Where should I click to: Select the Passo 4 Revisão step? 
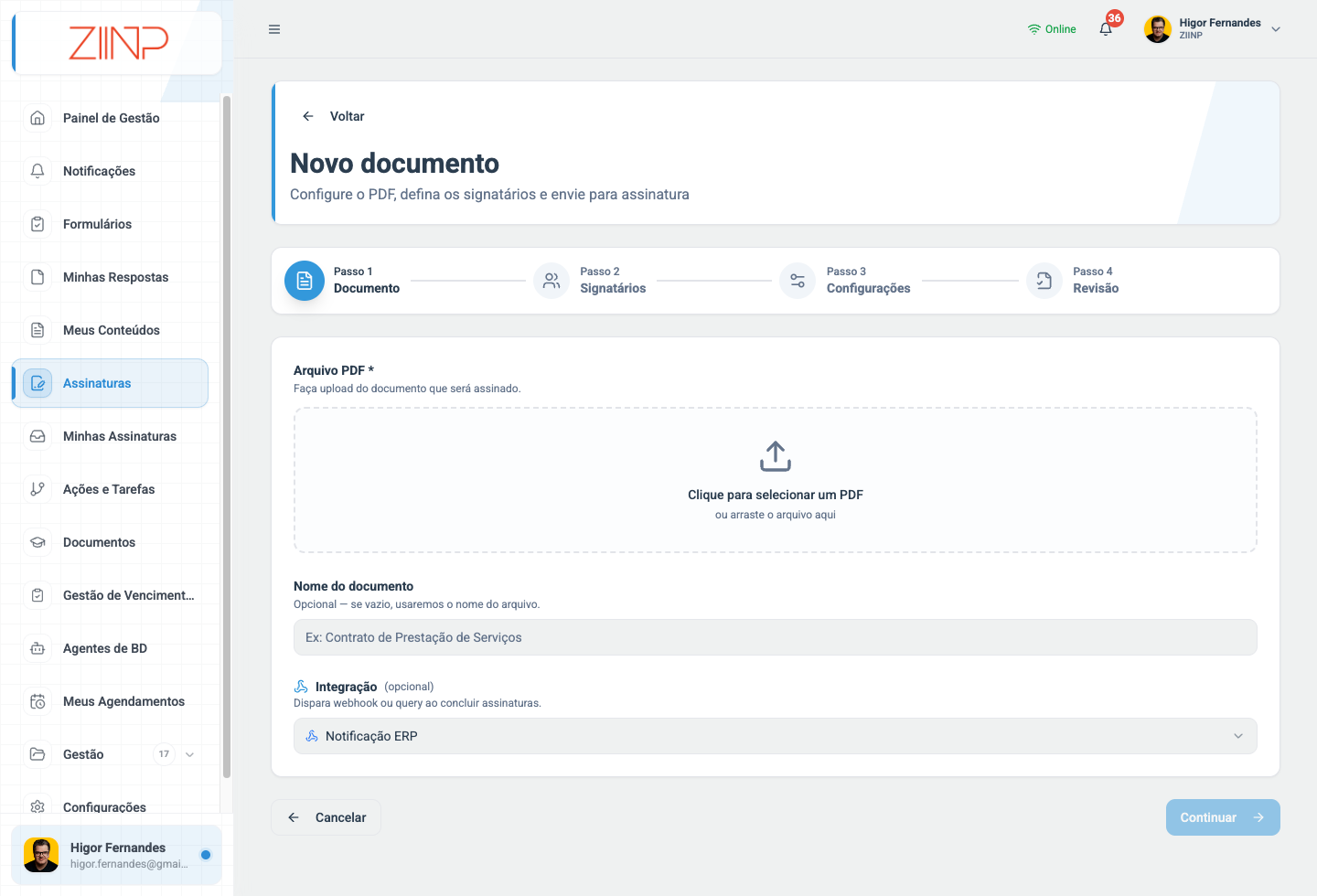click(x=1073, y=281)
